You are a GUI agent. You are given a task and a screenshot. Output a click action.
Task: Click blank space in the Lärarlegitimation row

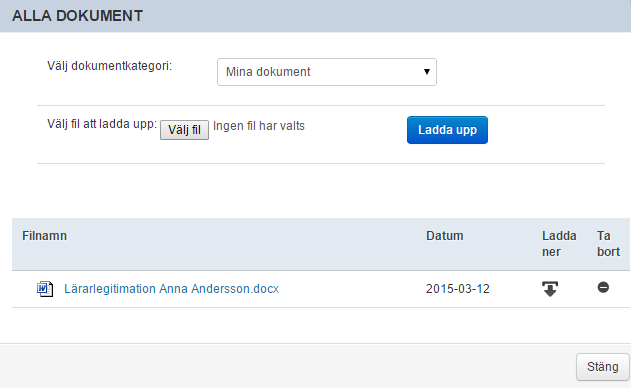(x=350, y=289)
